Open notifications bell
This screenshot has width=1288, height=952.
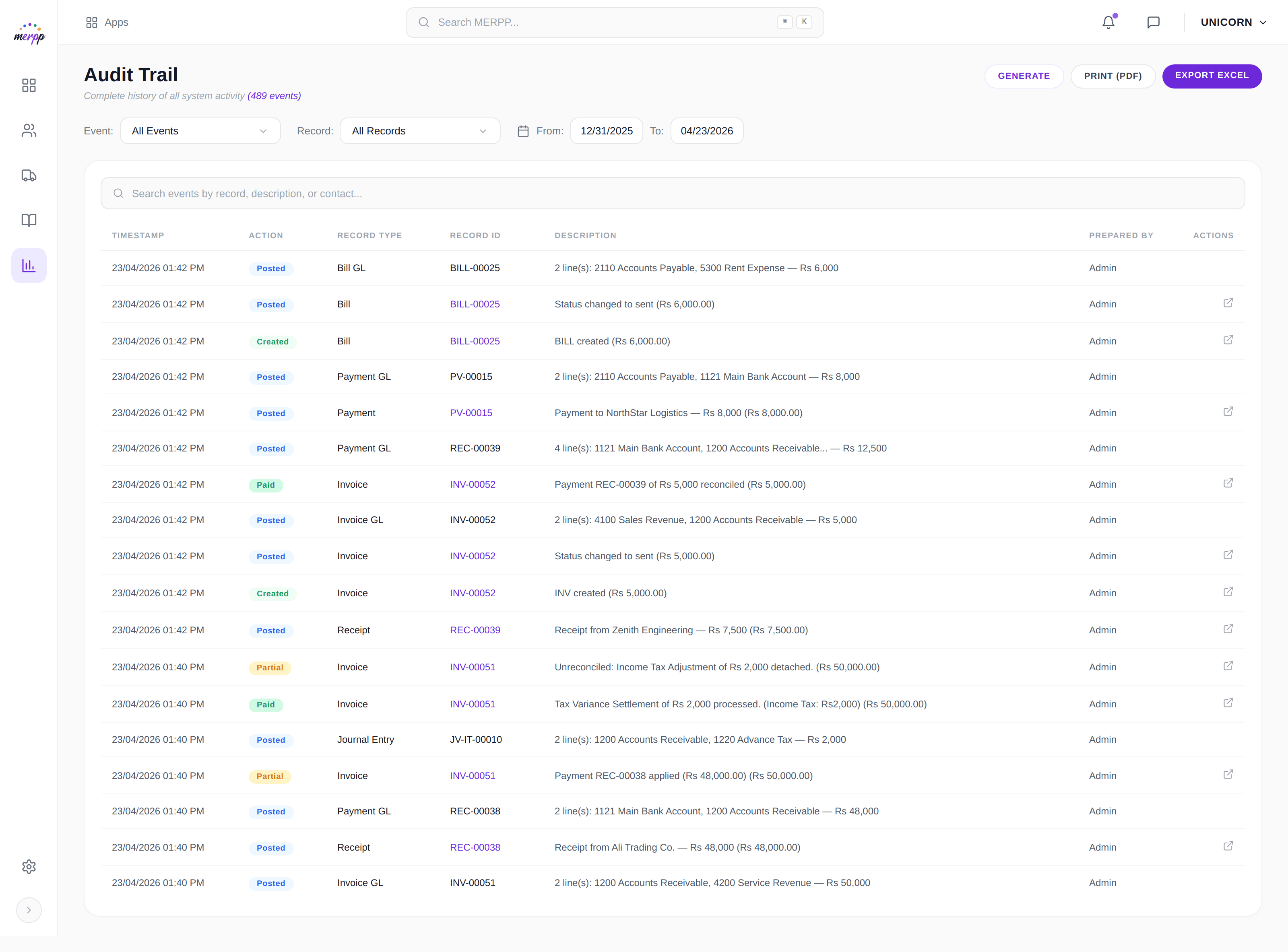click(1108, 23)
